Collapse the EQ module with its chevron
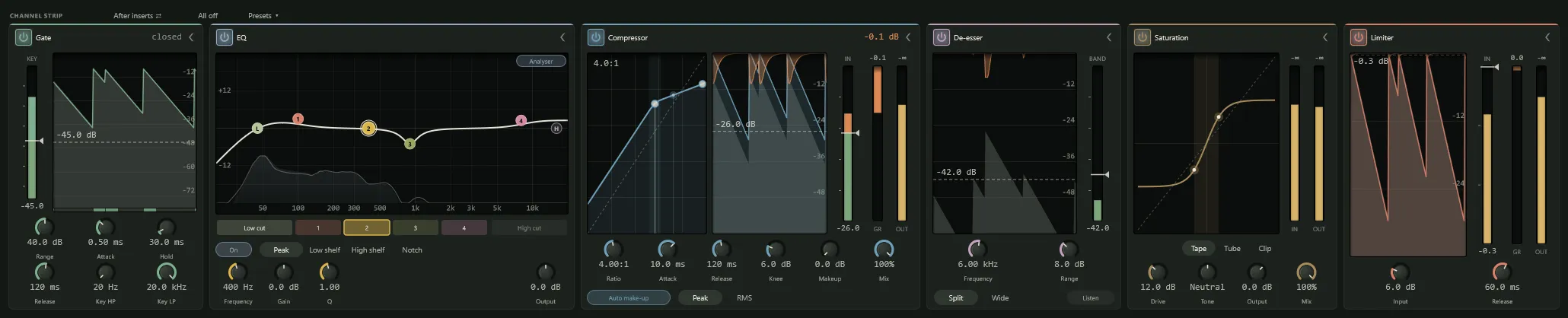The image size is (1568, 318). click(563, 37)
